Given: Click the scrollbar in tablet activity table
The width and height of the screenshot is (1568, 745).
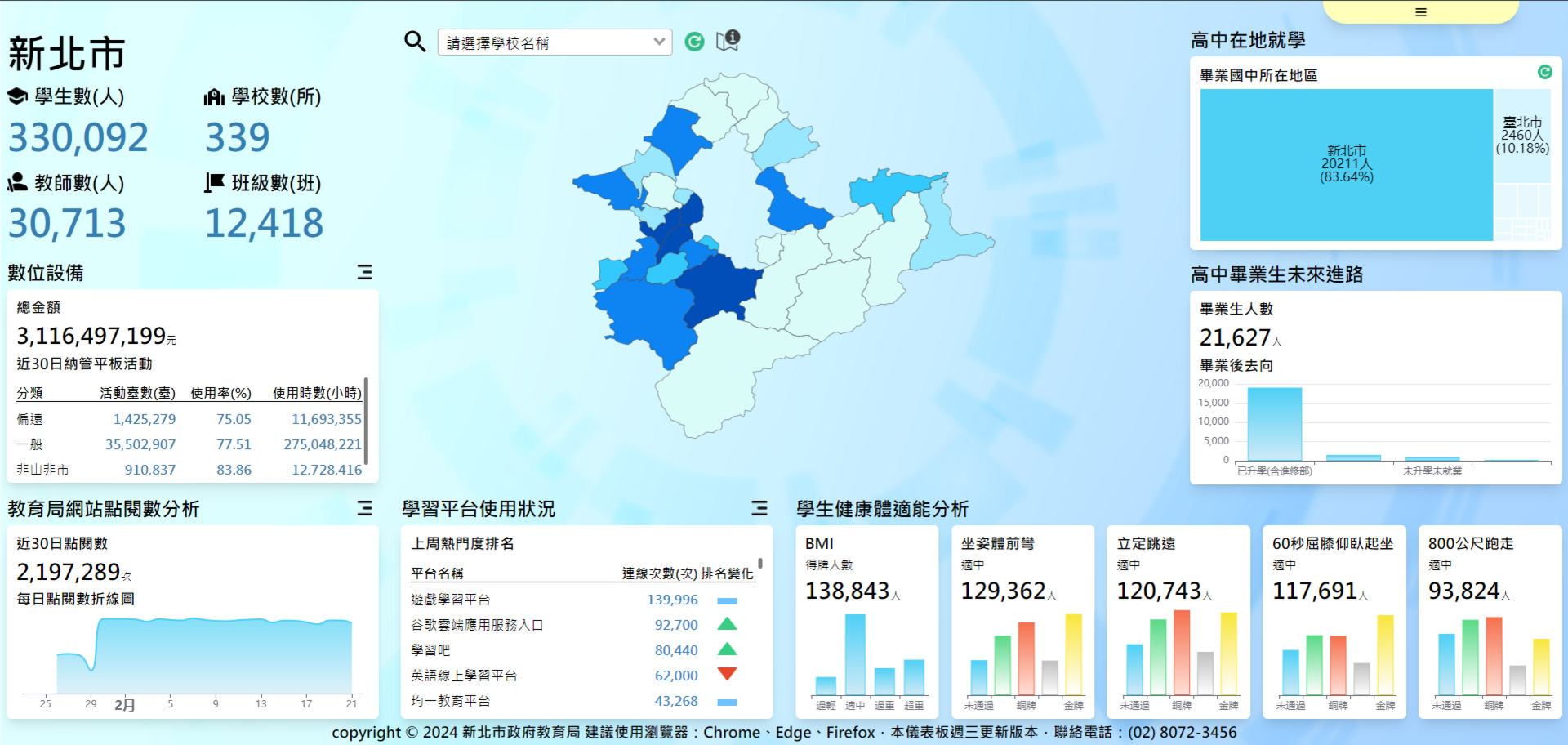Looking at the screenshot, I should tap(366, 421).
